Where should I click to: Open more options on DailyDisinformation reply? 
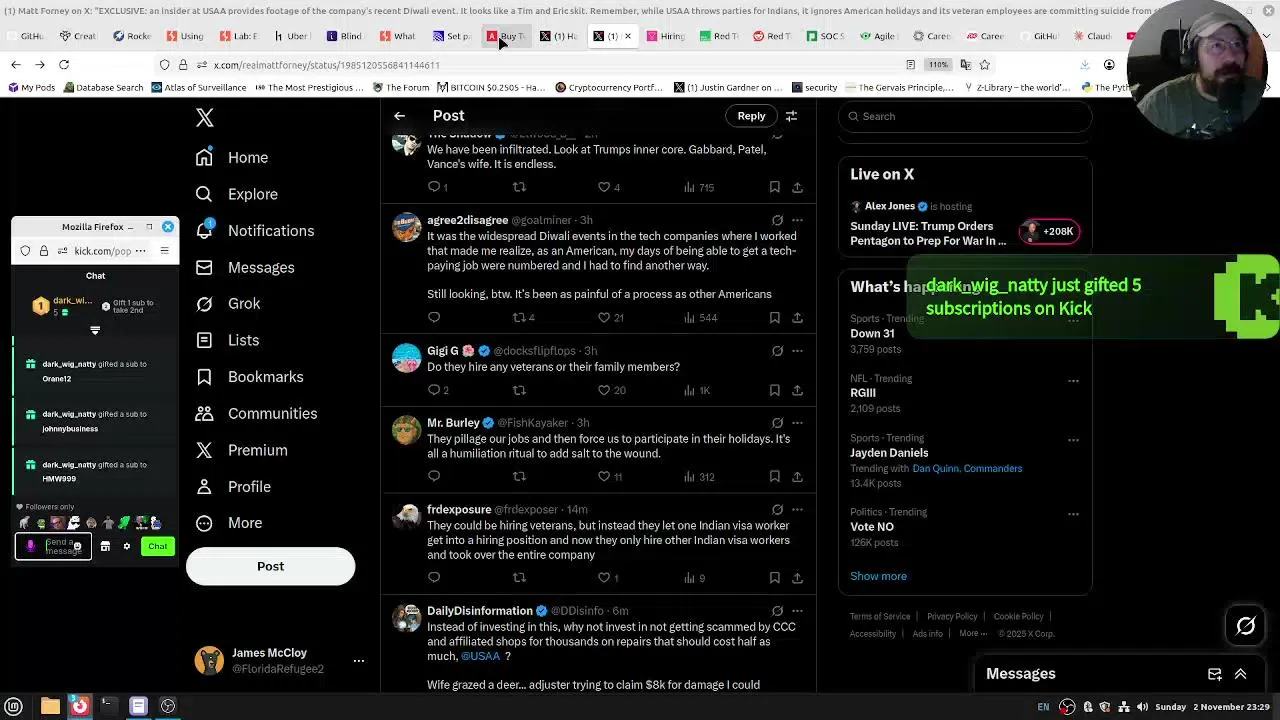[797, 611]
